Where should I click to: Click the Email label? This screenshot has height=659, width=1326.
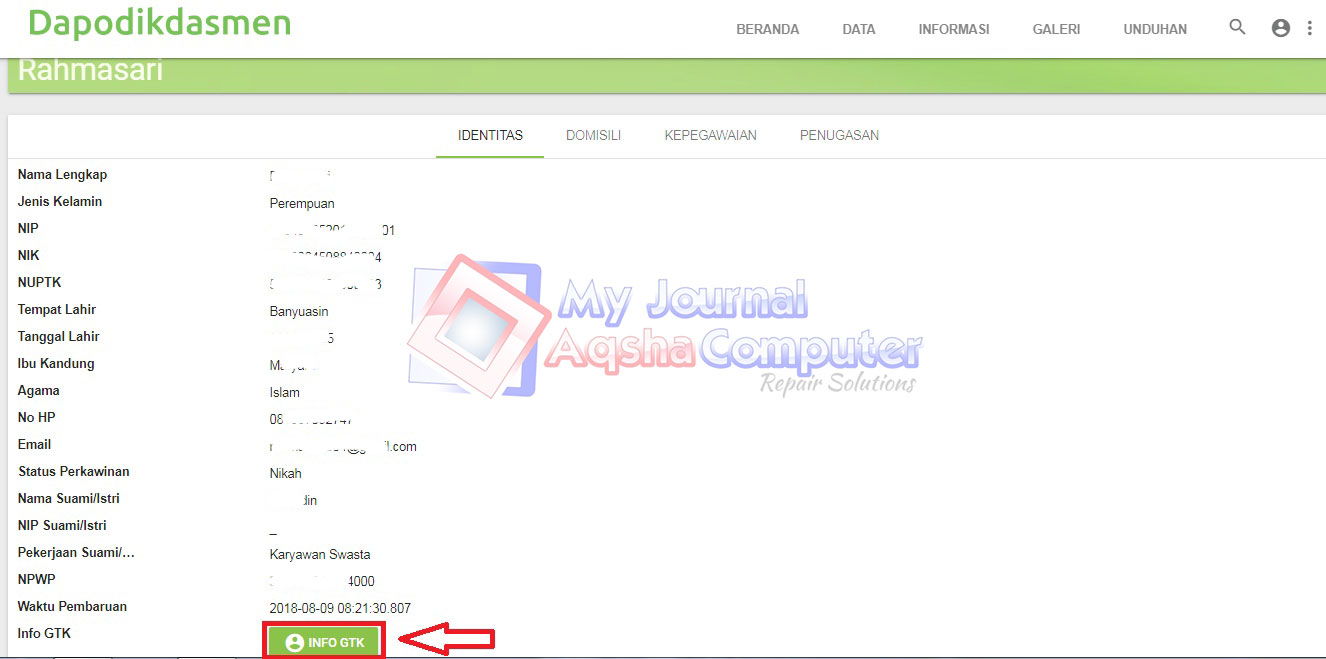coord(35,445)
